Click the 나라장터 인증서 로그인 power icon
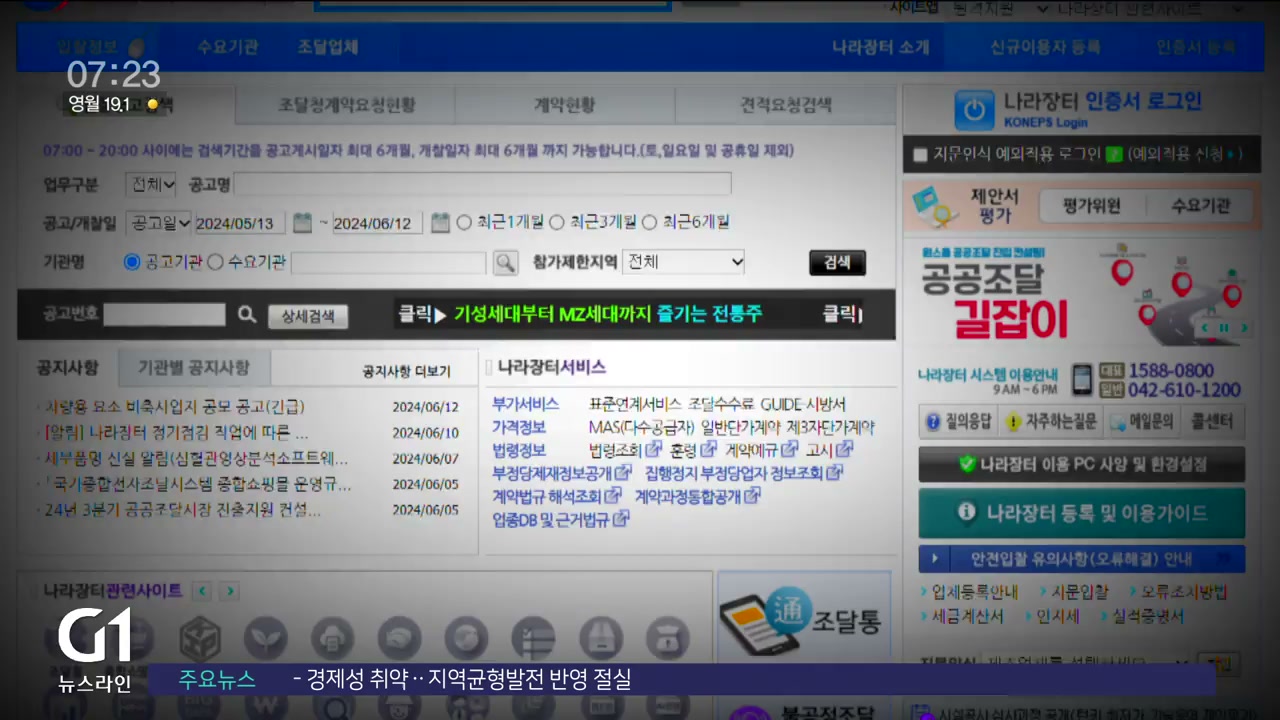 click(x=973, y=110)
